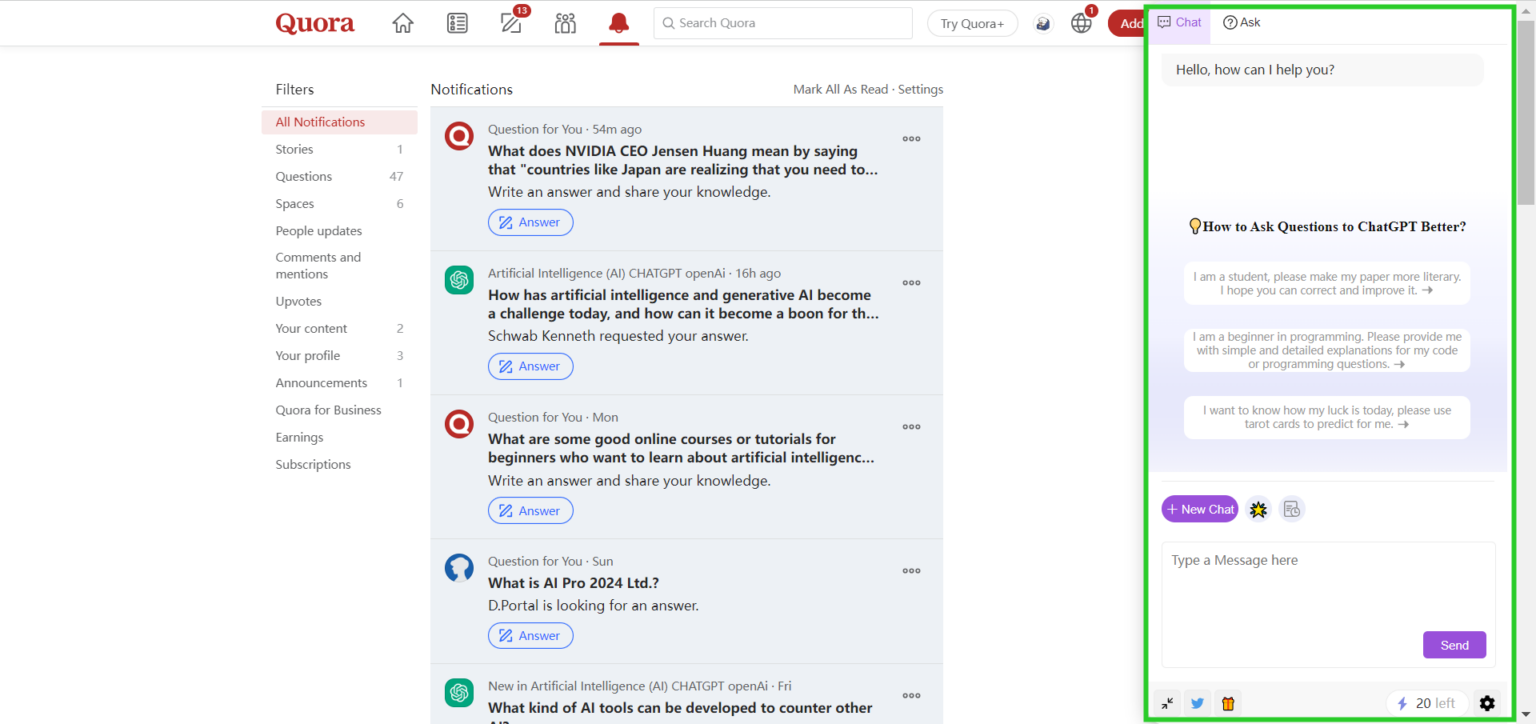Expand options menu on Jensen Huang question

pos(911,139)
